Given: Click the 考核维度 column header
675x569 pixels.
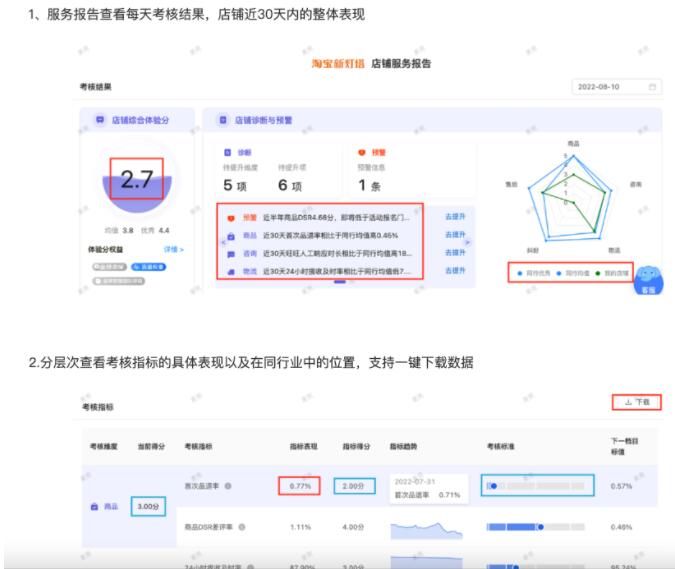Looking at the screenshot, I should tap(103, 446).
